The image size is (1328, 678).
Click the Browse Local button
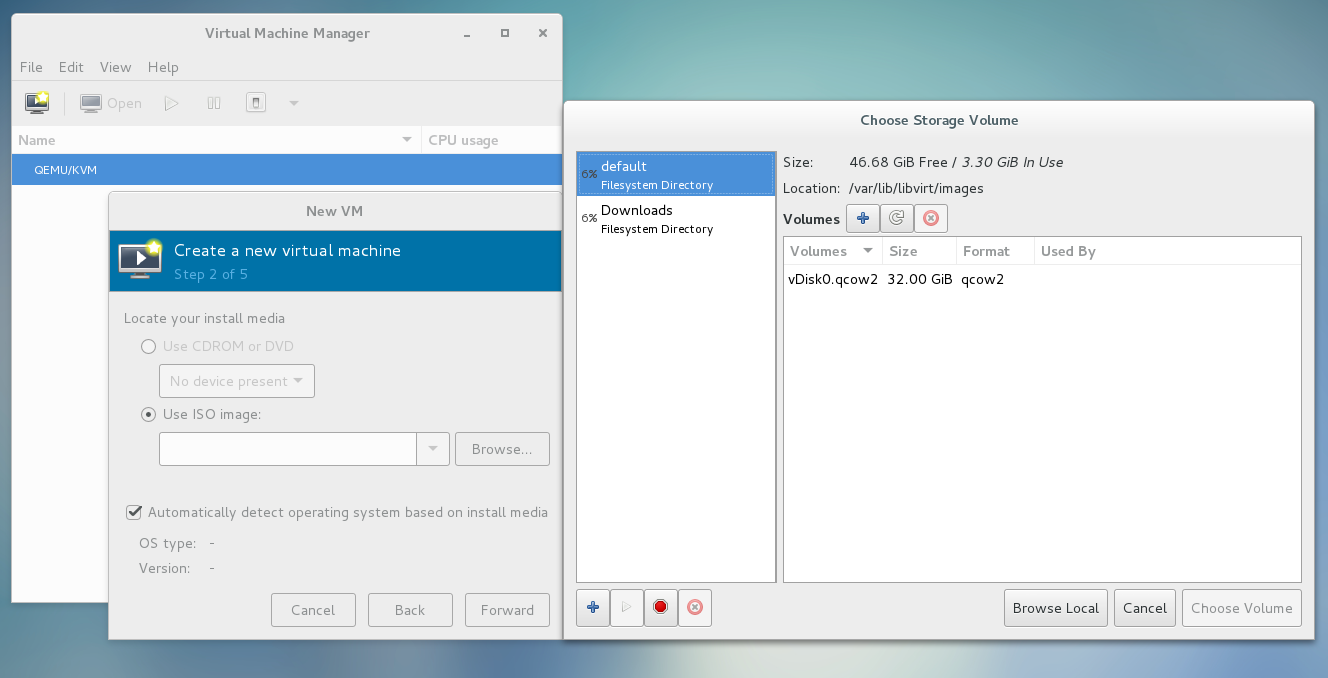click(1056, 608)
